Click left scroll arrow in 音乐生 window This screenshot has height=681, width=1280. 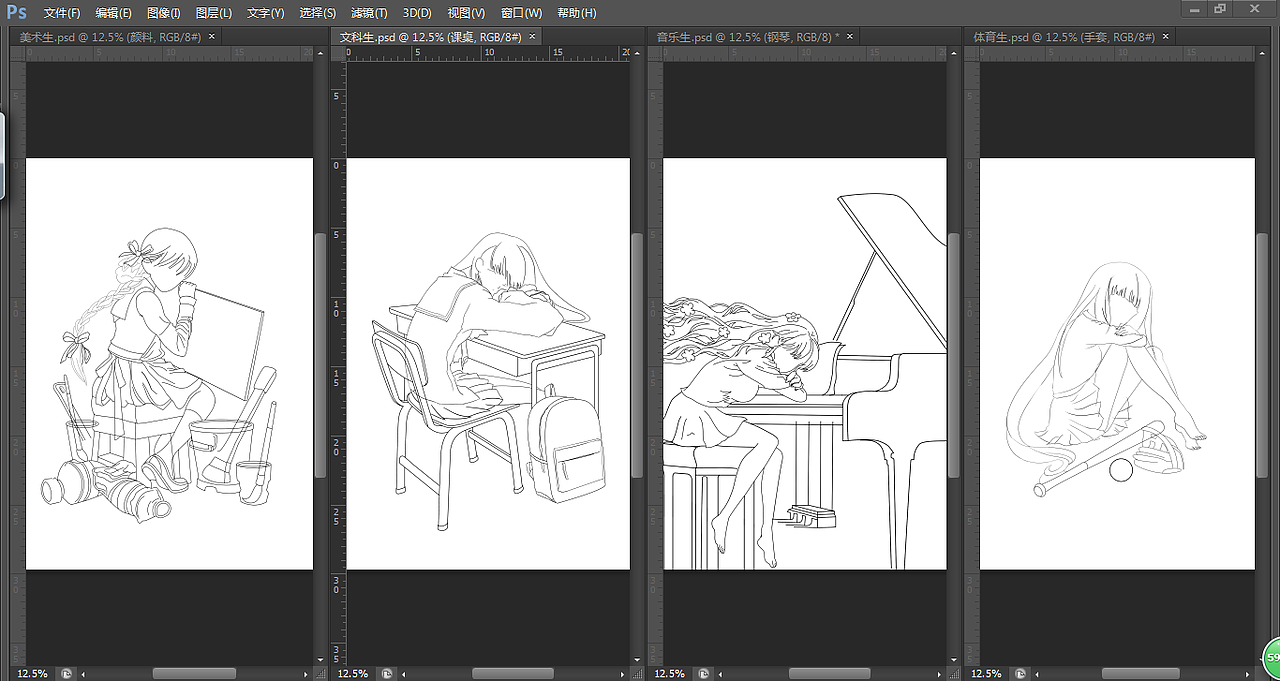click(721, 674)
